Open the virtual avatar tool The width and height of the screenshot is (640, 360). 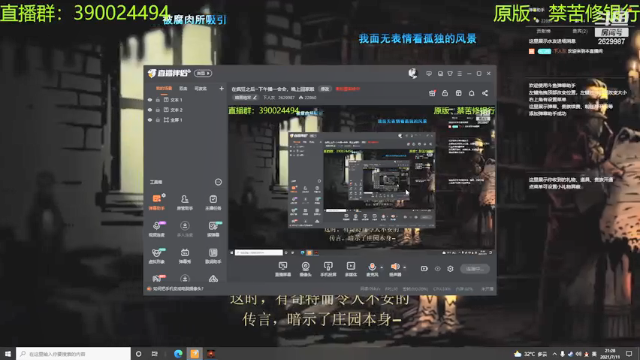[157, 256]
